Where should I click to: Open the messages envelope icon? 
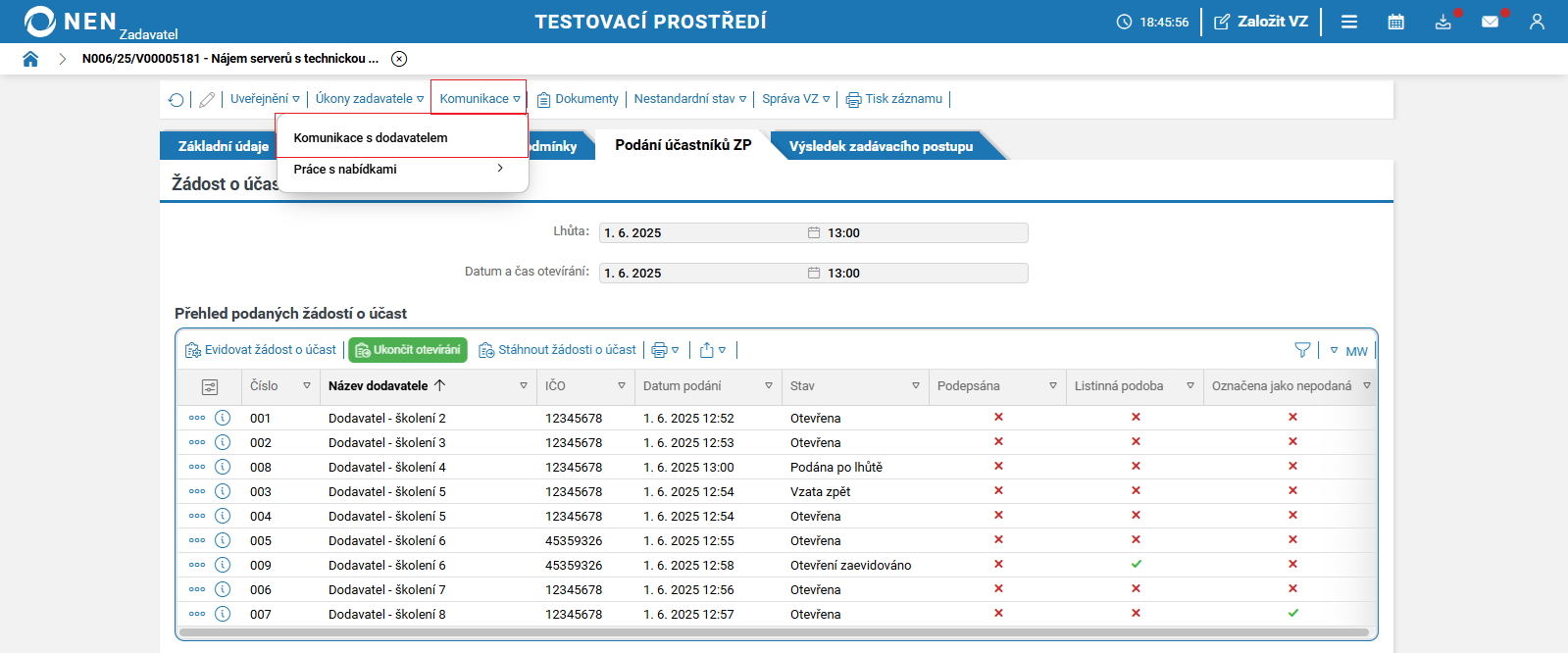pyautogui.click(x=1491, y=22)
